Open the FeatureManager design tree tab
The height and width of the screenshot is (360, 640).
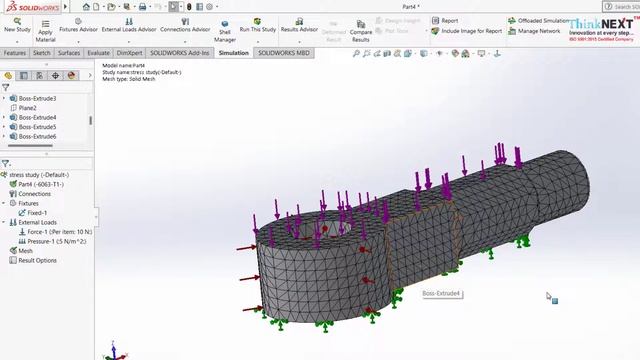point(8,76)
